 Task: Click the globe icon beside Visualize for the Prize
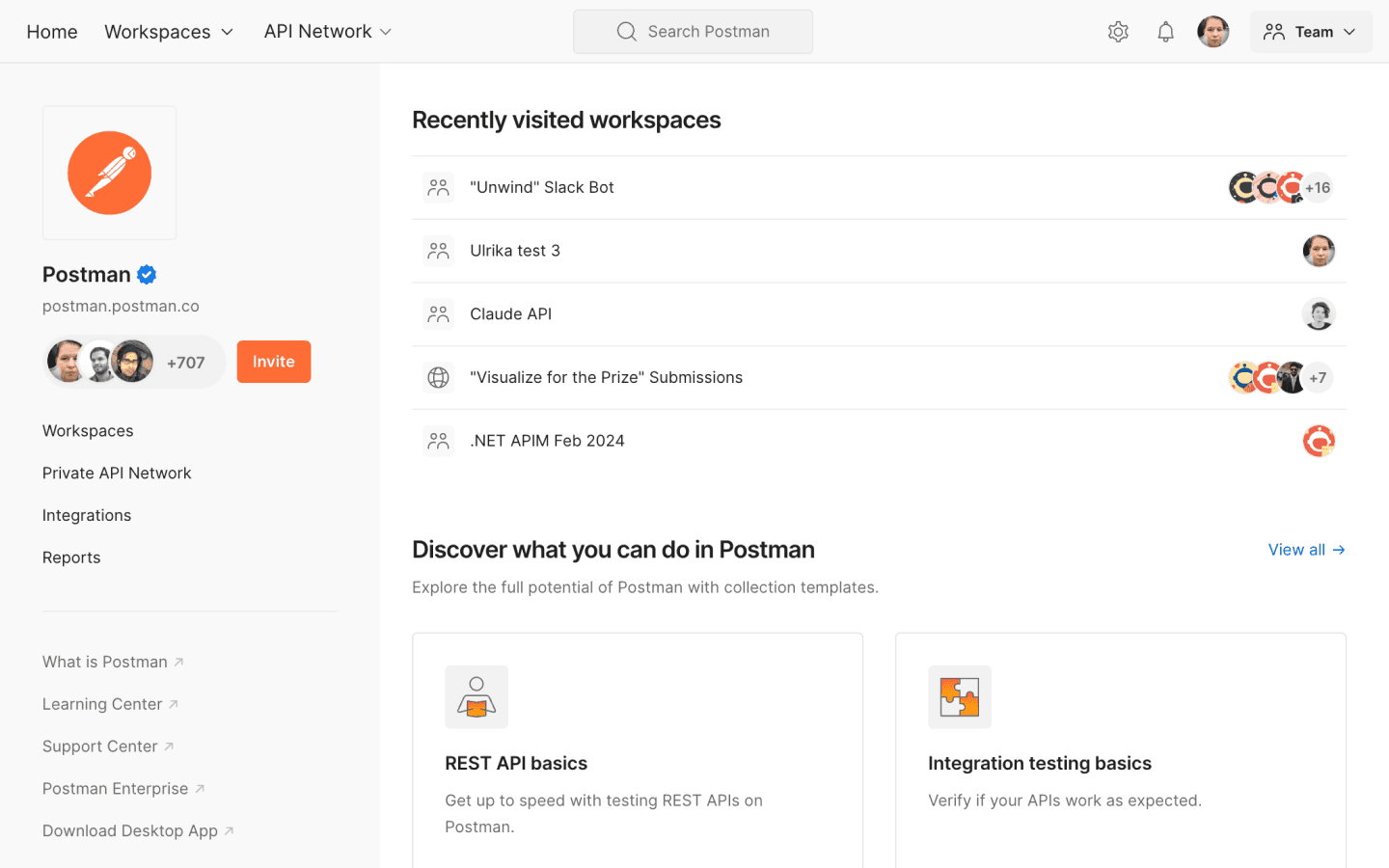tap(439, 377)
